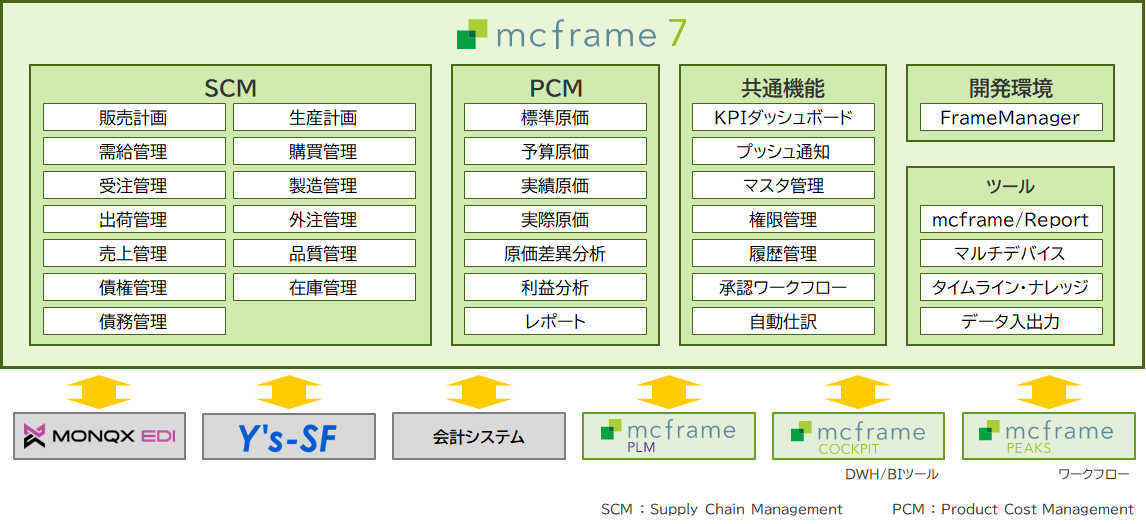The width and height of the screenshot is (1146, 524).
Task: Select 実際原価 in PCM
Action: click(x=555, y=219)
